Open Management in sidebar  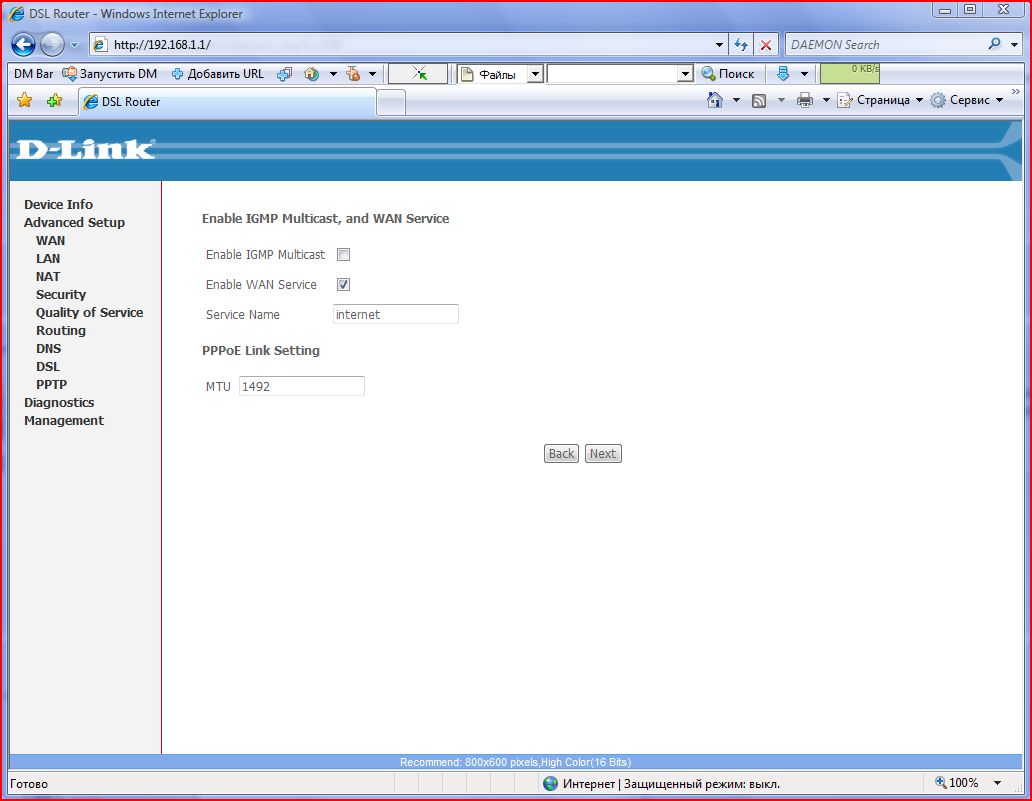[64, 421]
